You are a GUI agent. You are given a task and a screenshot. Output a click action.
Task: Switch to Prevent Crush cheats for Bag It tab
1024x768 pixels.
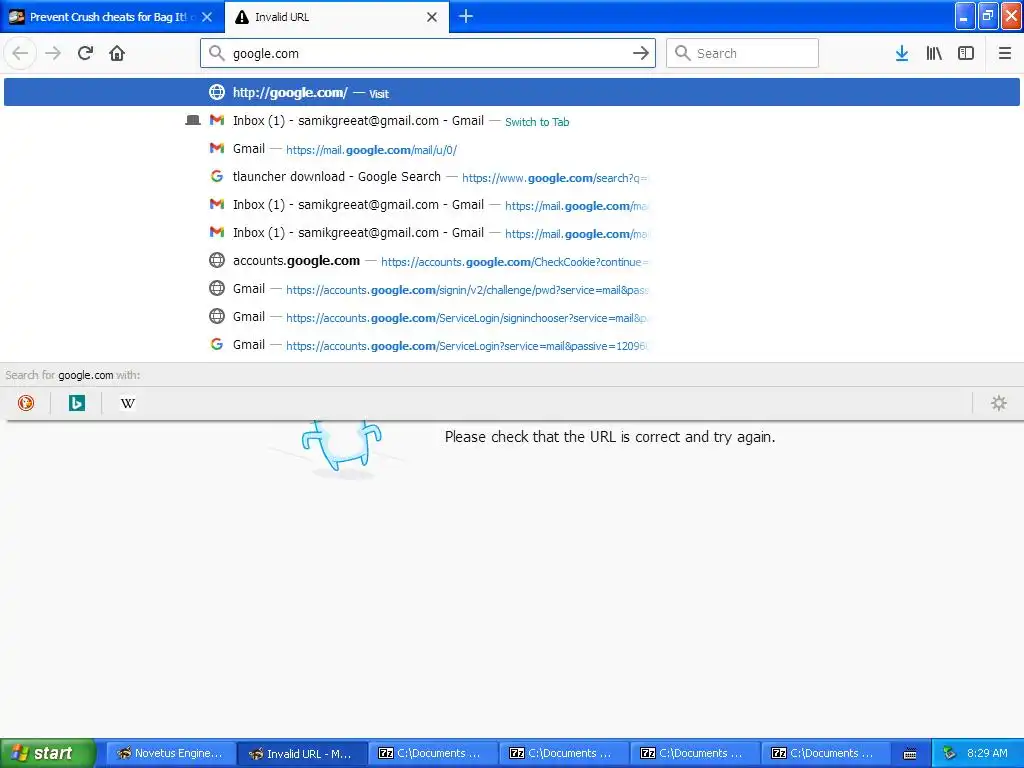pyautogui.click(x=112, y=17)
